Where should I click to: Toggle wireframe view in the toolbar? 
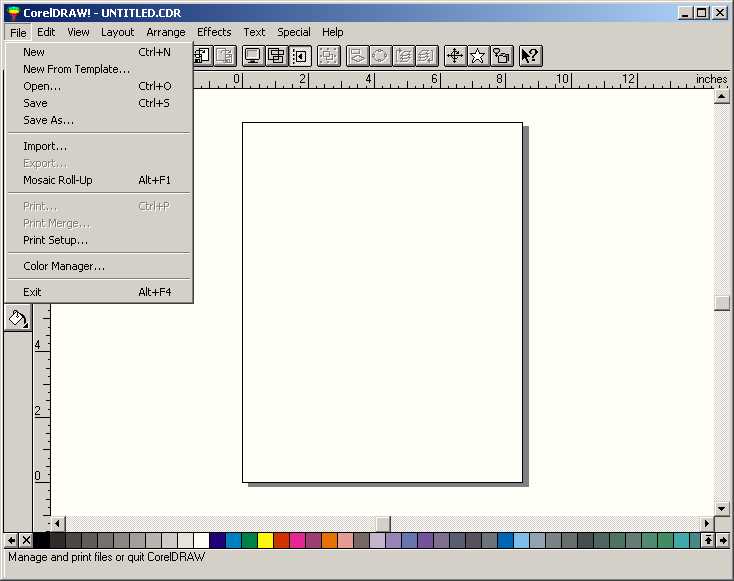276,56
